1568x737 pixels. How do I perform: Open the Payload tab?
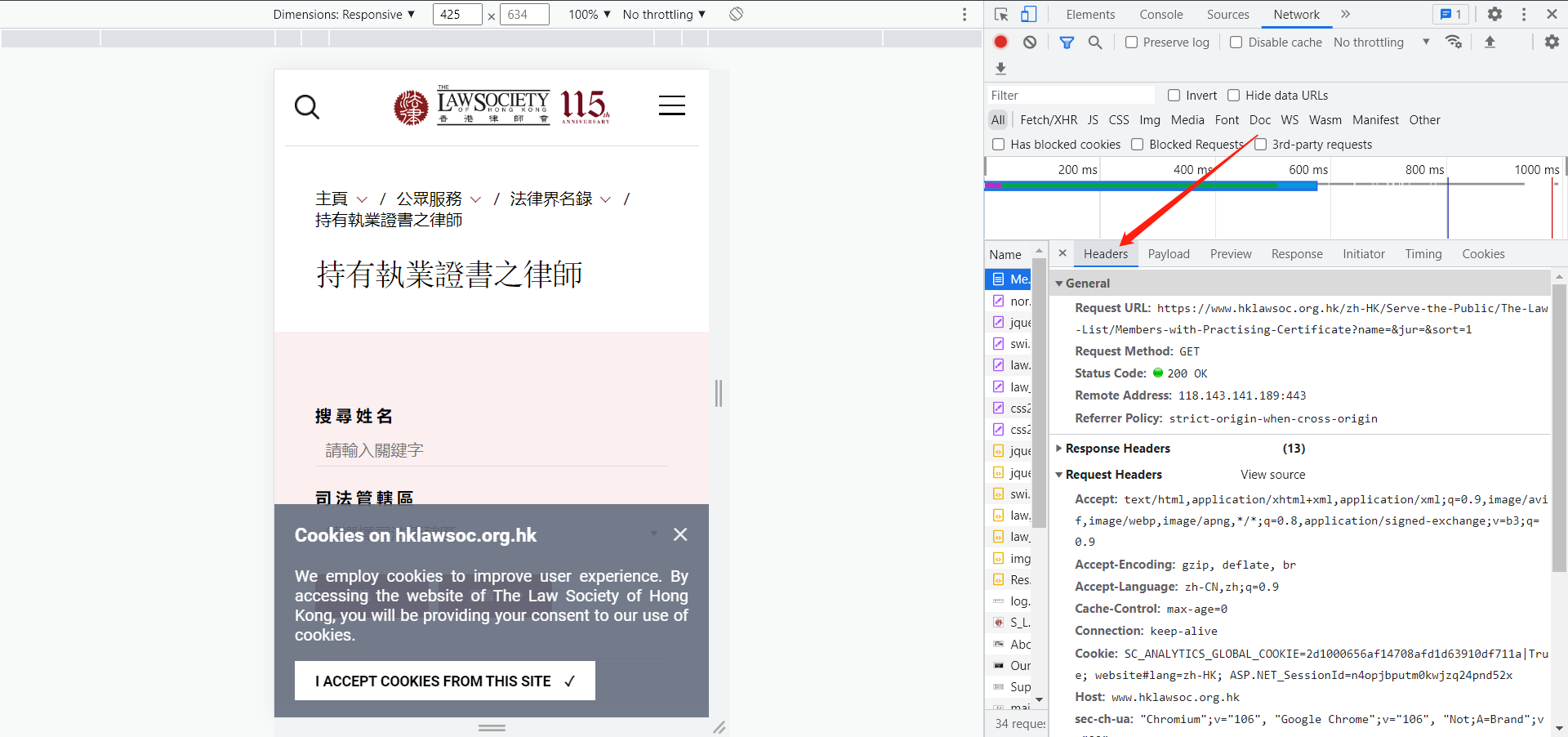coord(1169,254)
